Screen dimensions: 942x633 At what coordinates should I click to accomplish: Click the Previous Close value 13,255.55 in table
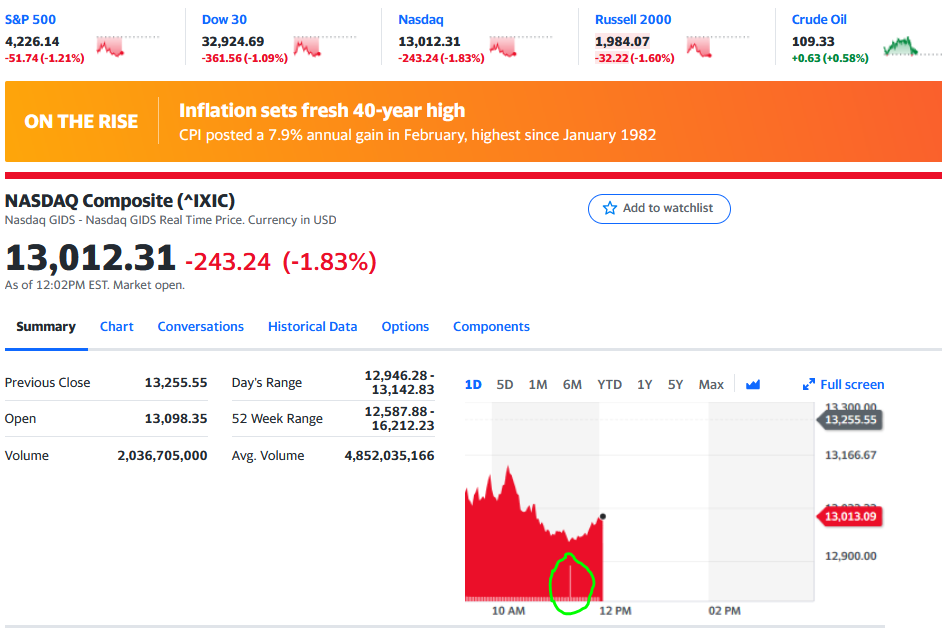pyautogui.click(x=175, y=383)
